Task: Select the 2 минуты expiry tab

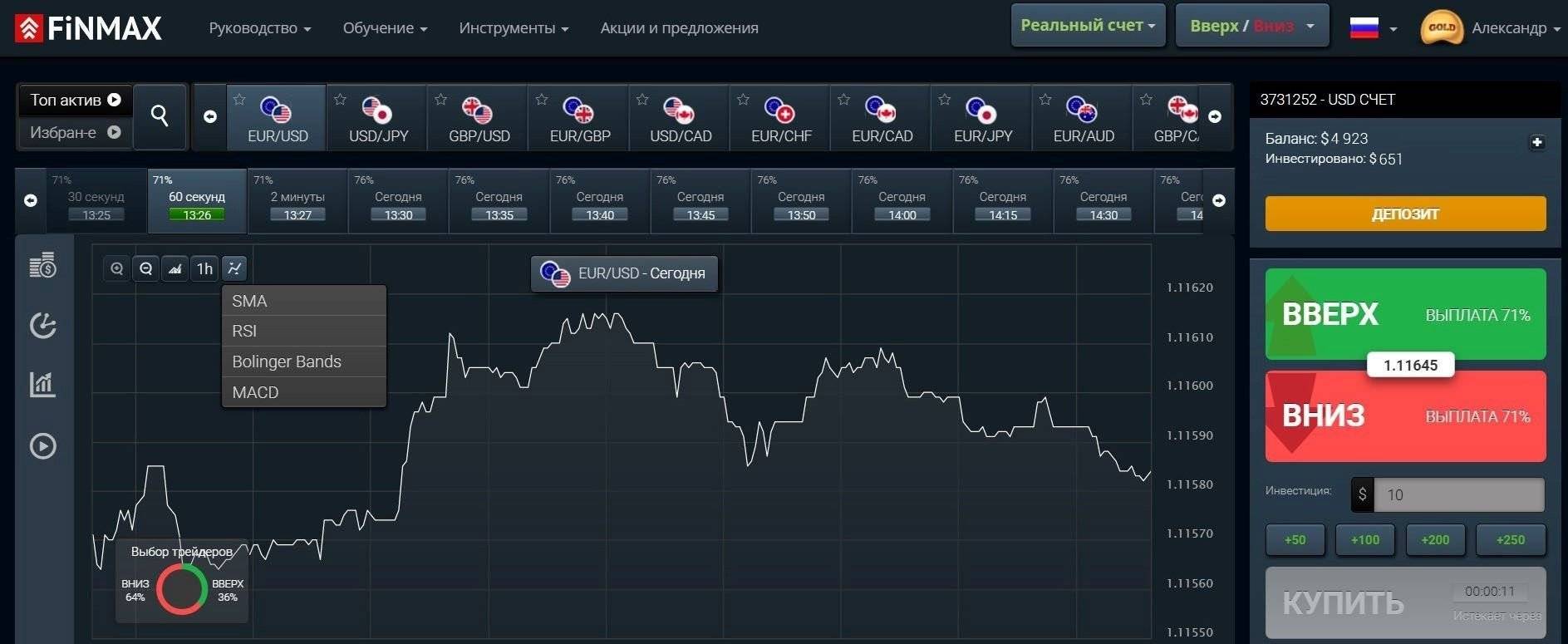Action: click(x=297, y=201)
